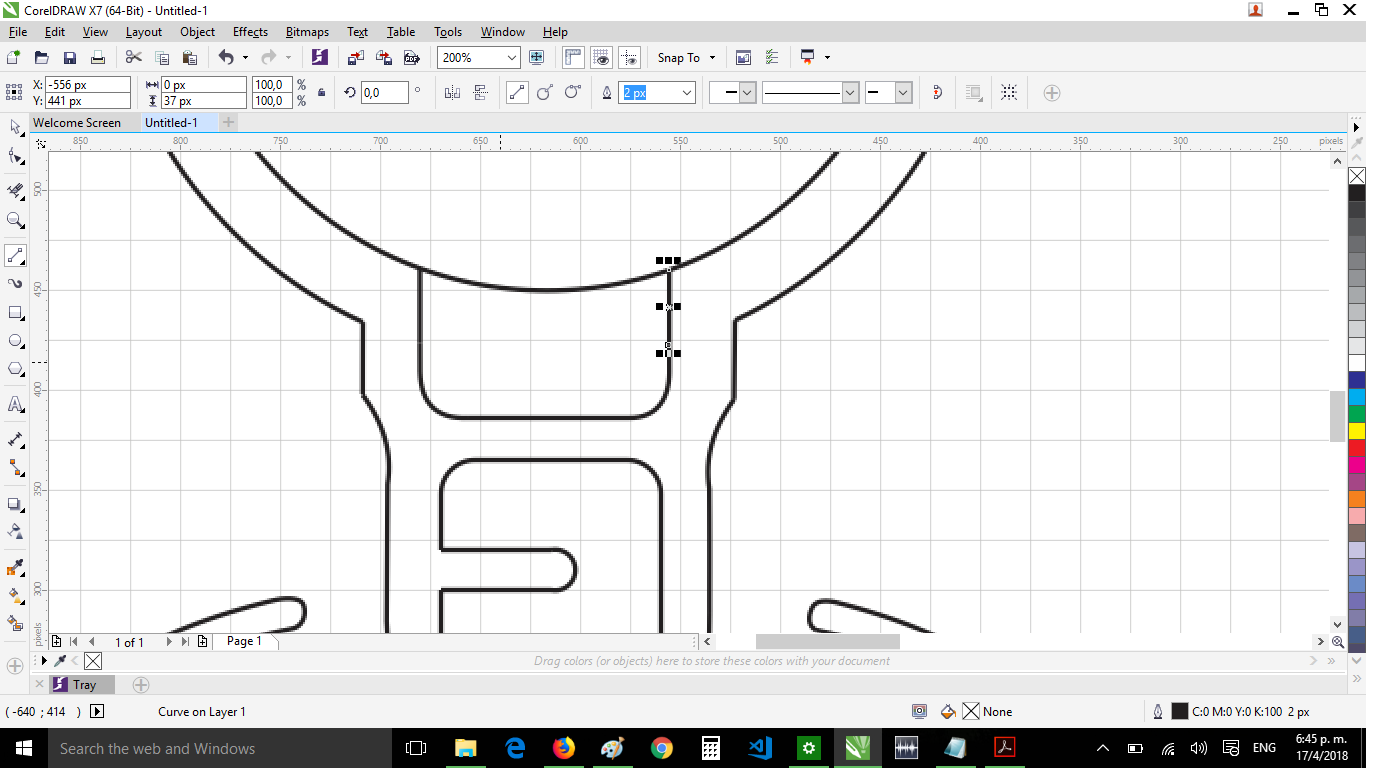Import a file
This screenshot has height=776, width=1384.
tap(356, 58)
